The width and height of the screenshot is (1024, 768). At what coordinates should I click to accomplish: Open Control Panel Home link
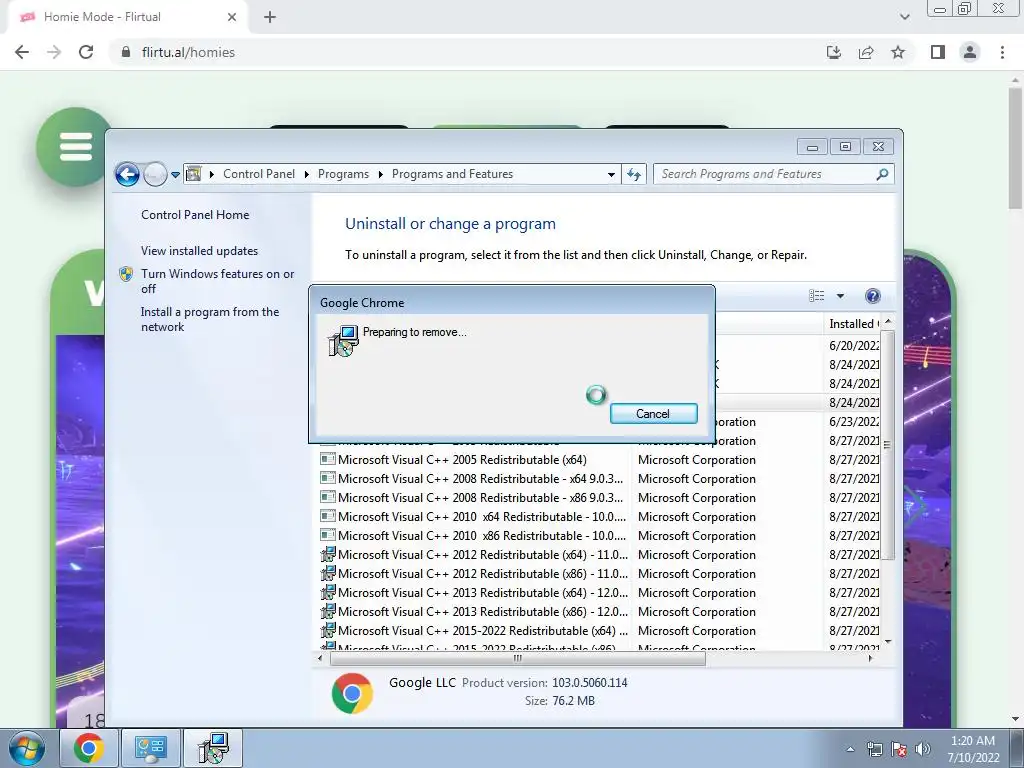click(195, 215)
